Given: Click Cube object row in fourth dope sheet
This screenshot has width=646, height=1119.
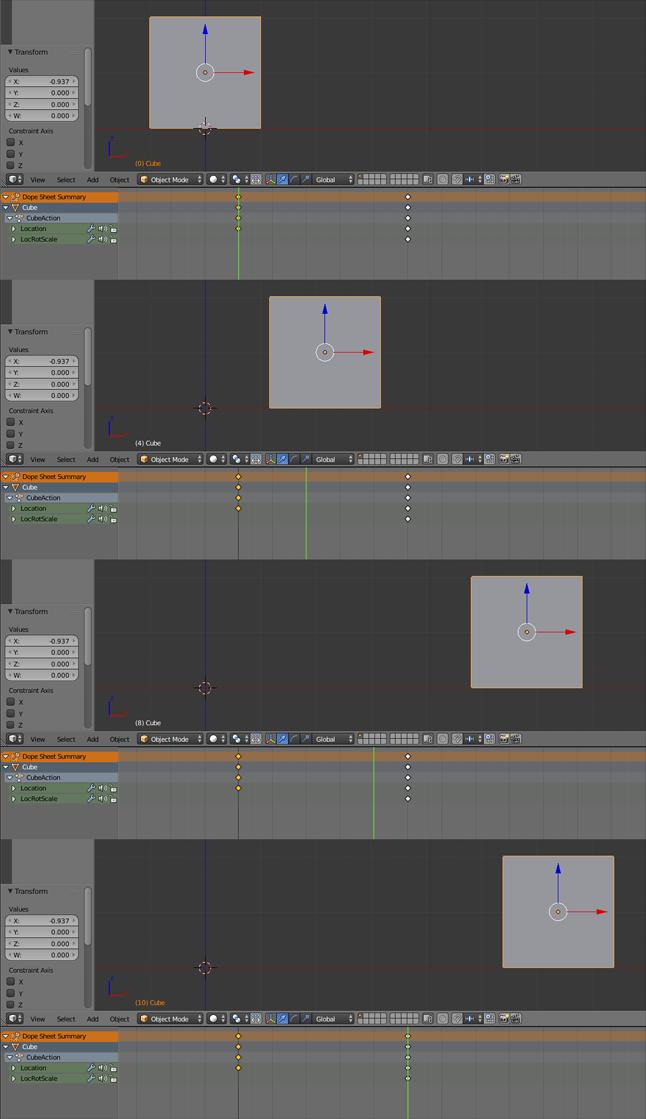Looking at the screenshot, I should pos(59,1047).
